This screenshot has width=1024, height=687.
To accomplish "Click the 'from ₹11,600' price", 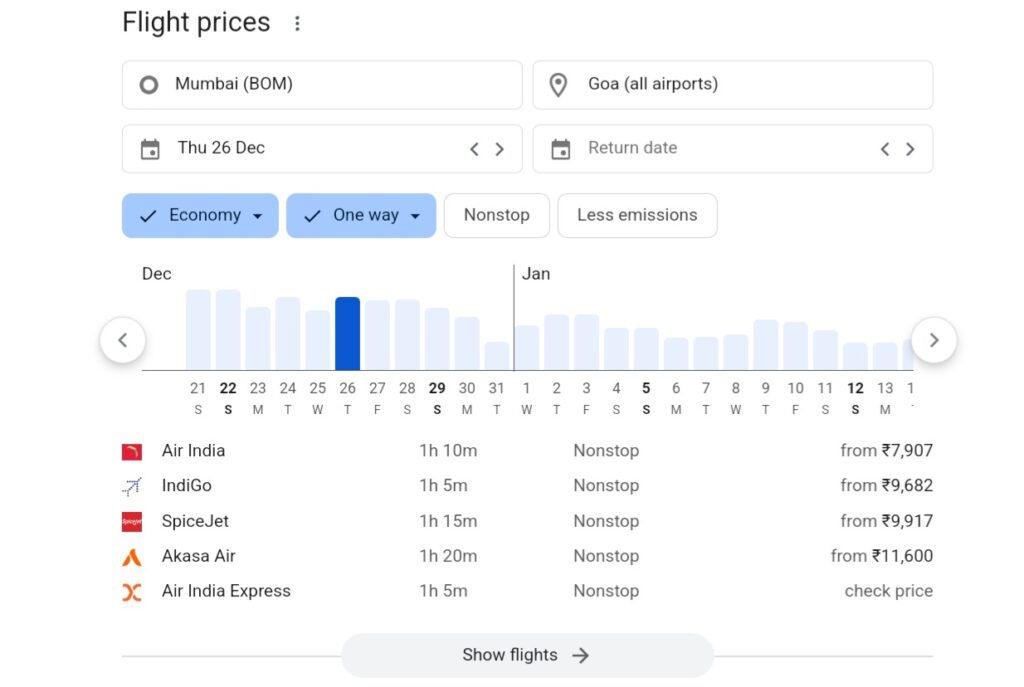I will [x=882, y=556].
